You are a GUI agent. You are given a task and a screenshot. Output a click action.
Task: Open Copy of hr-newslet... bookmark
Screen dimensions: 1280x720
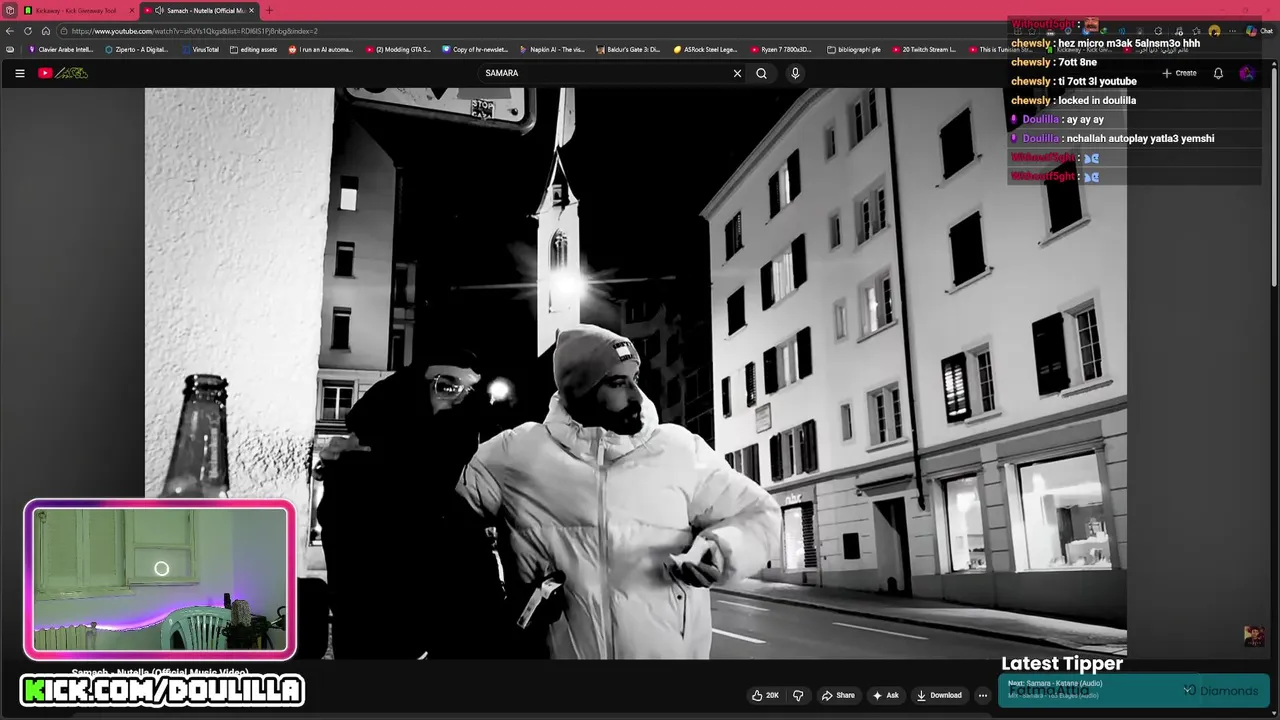(475, 49)
